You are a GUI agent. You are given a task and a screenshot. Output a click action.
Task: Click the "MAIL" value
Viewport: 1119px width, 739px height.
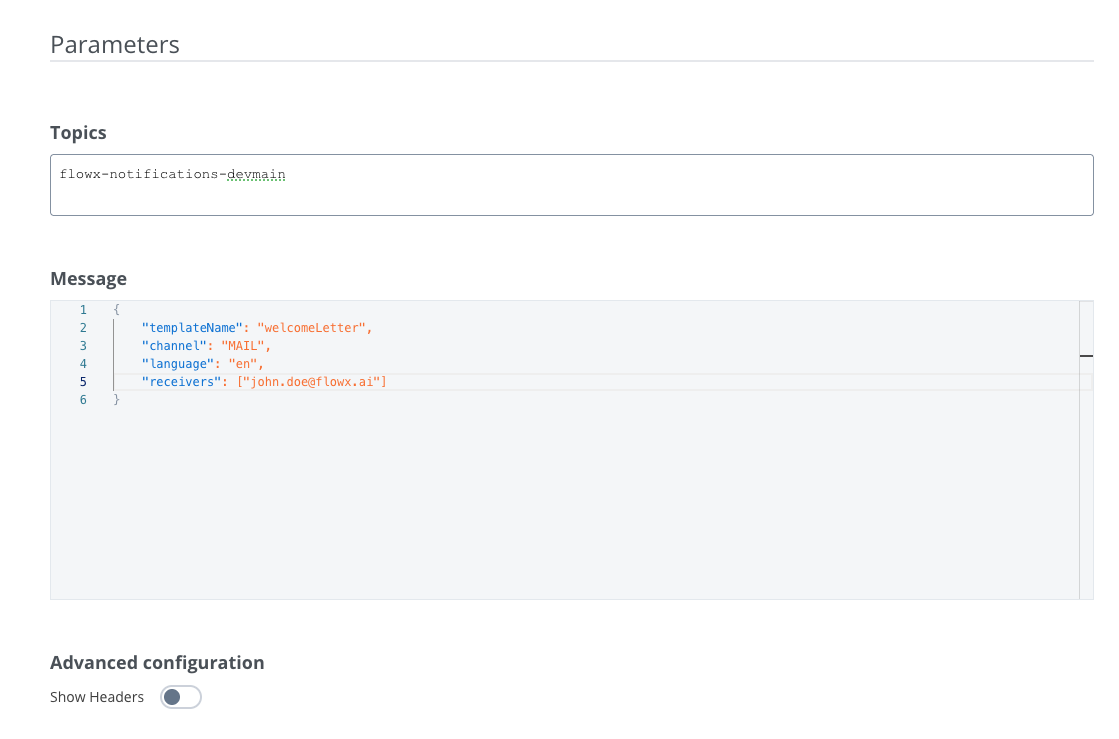tap(243, 346)
